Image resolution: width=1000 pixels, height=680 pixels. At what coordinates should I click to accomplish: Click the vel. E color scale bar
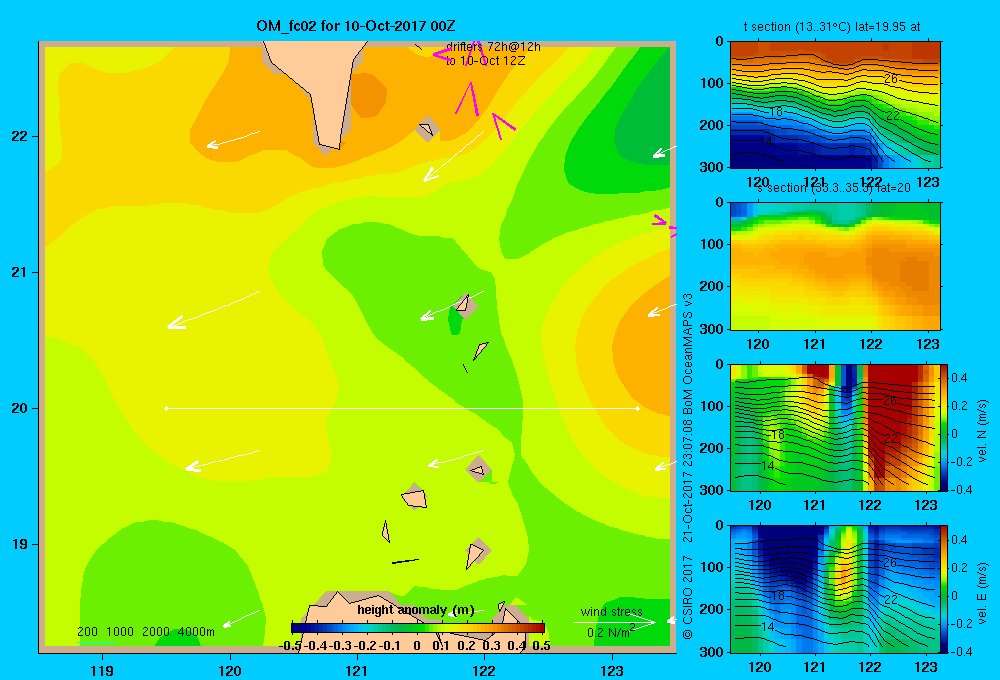(x=945, y=589)
